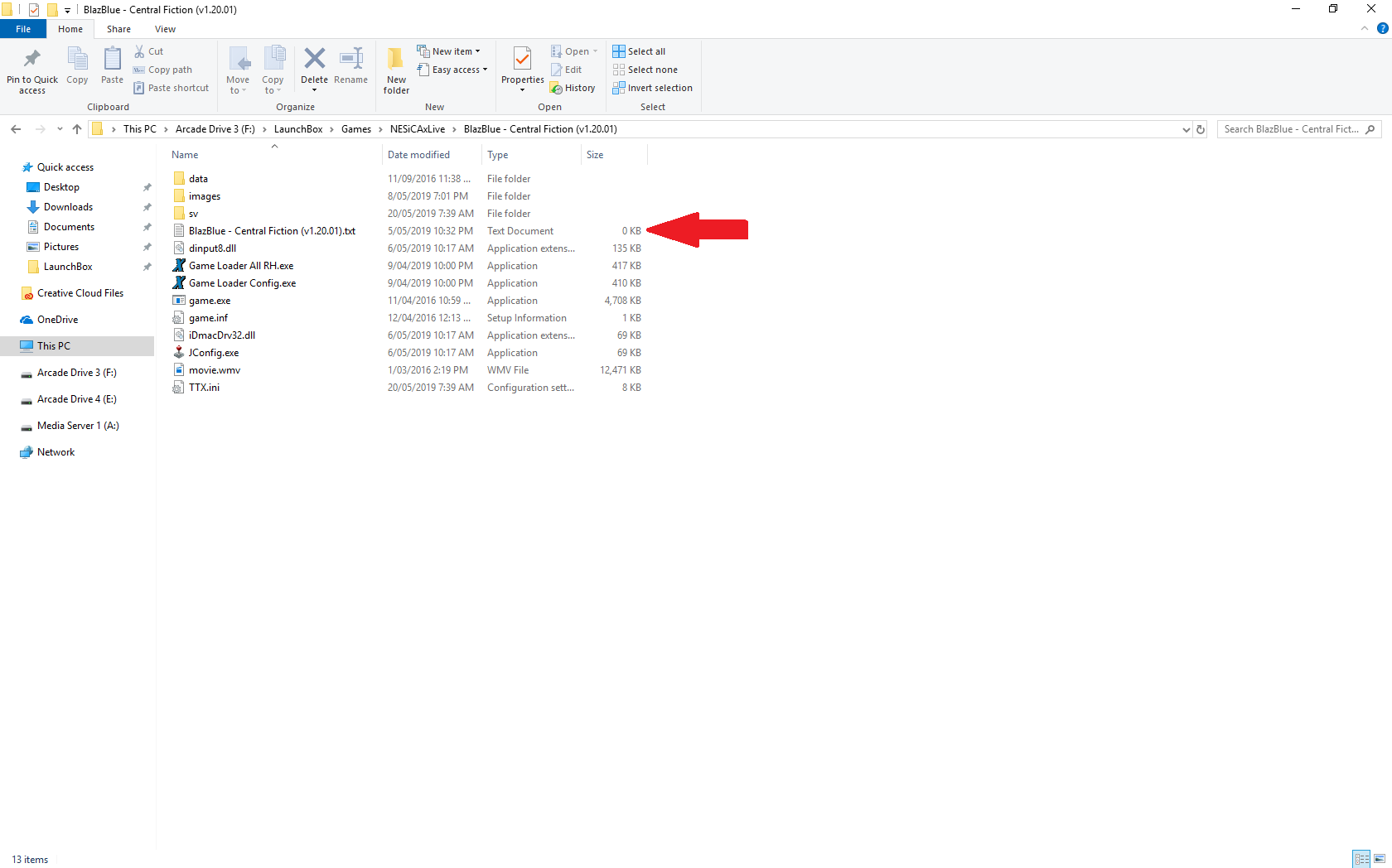Image resolution: width=1392 pixels, height=868 pixels.
Task: Open the New item dropdown
Action: tap(448, 51)
